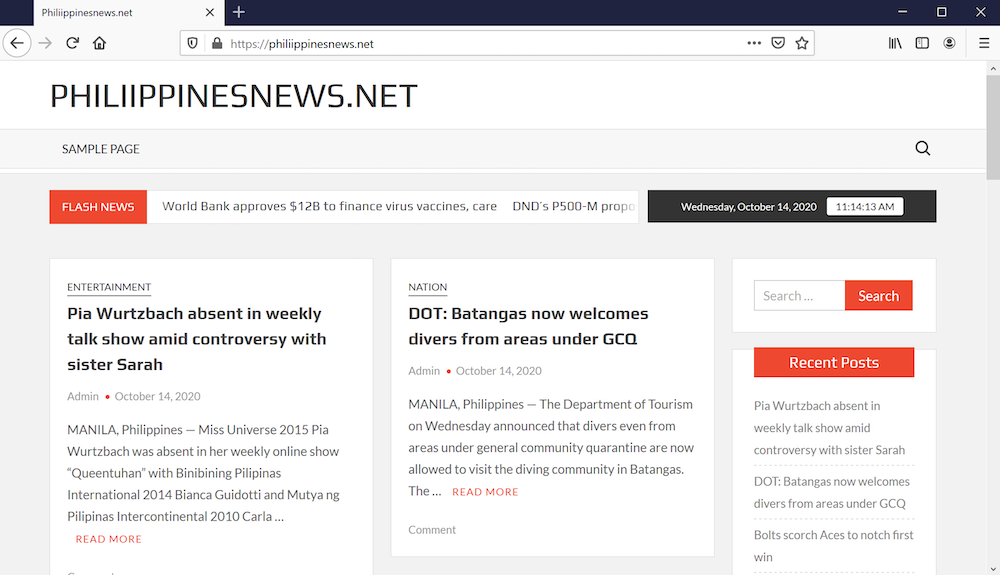Screen dimensions: 1000x575
Task: Open the Entertainment category link
Action: click(109, 288)
